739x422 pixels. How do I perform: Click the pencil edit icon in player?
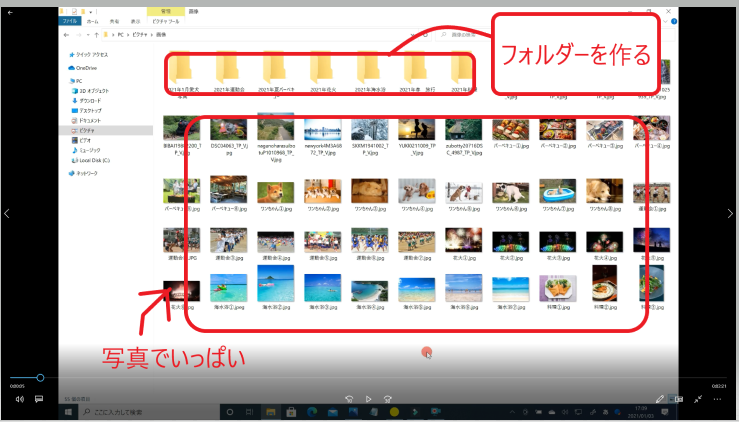pyautogui.click(x=660, y=398)
